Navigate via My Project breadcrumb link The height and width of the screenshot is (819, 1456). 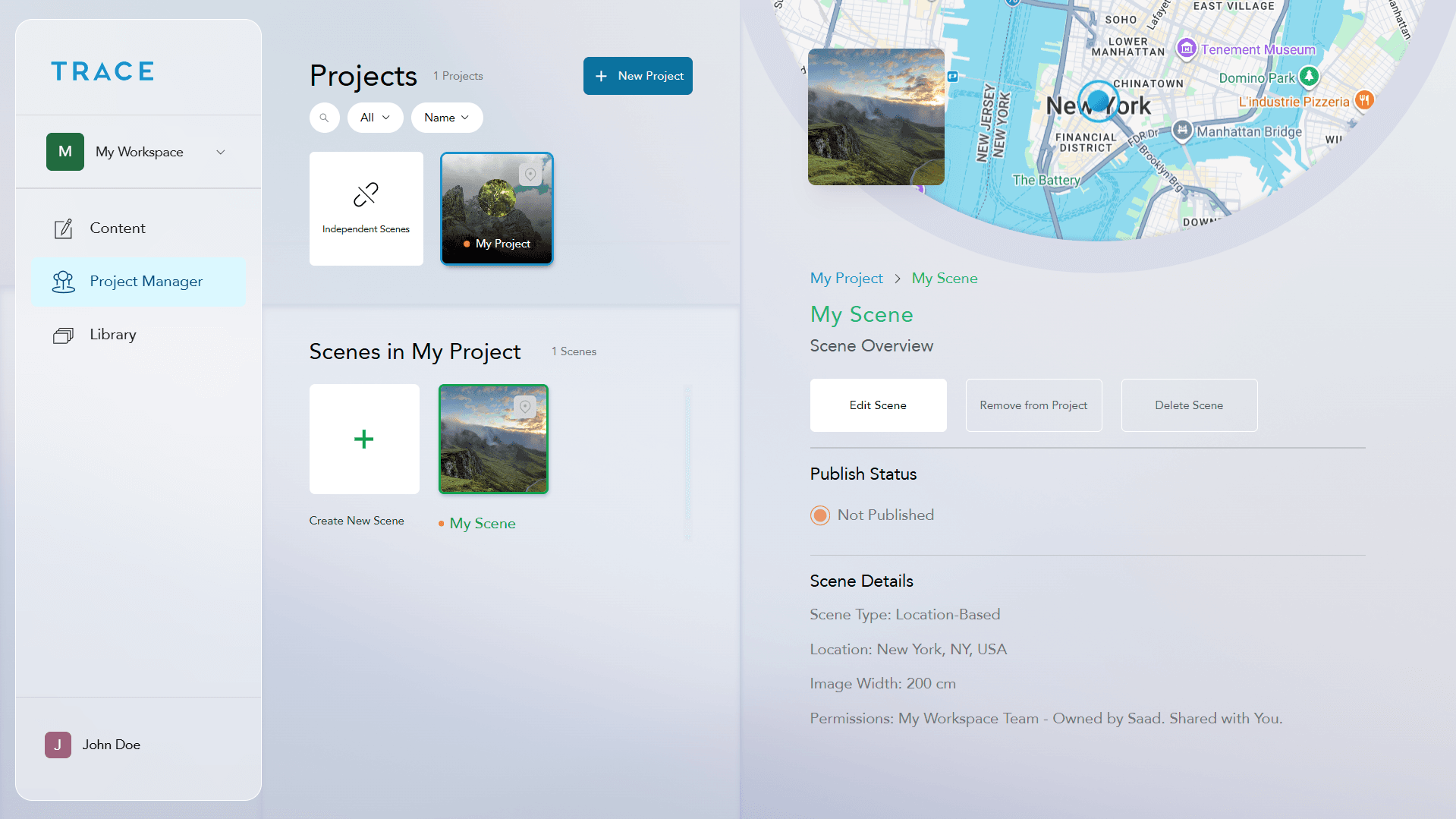[846, 278]
